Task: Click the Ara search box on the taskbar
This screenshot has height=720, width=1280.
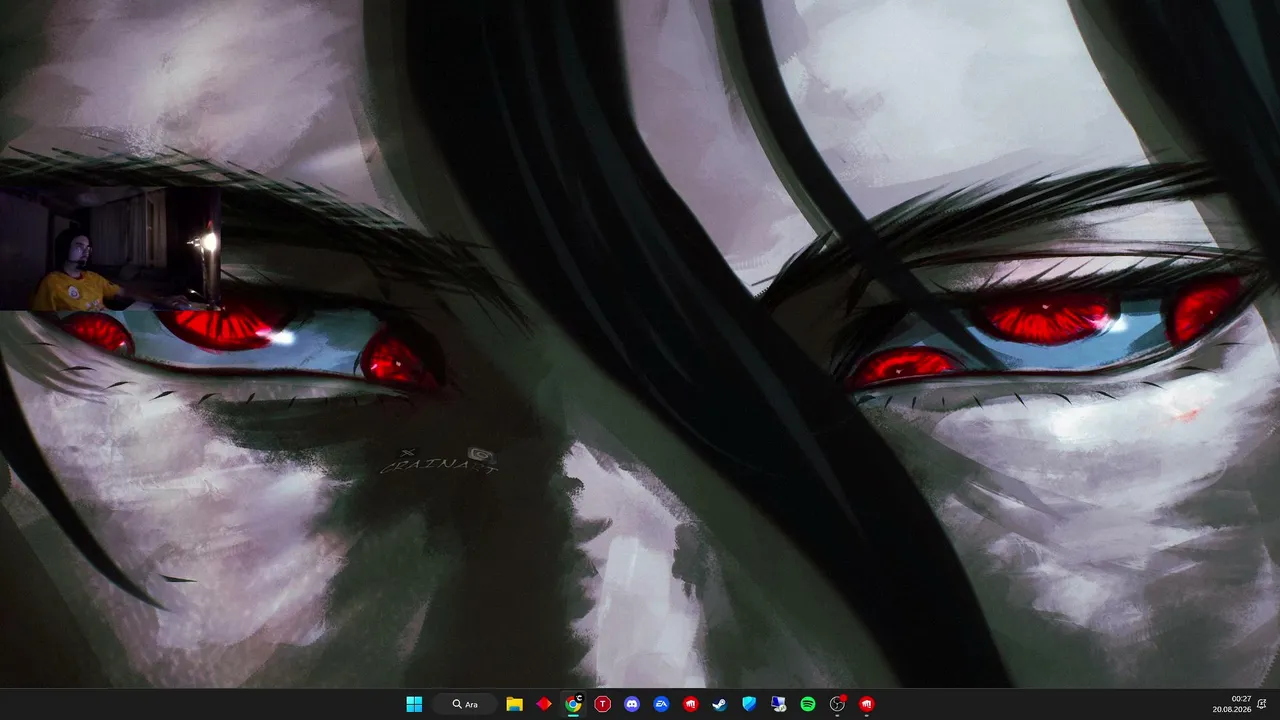Action: click(465, 704)
